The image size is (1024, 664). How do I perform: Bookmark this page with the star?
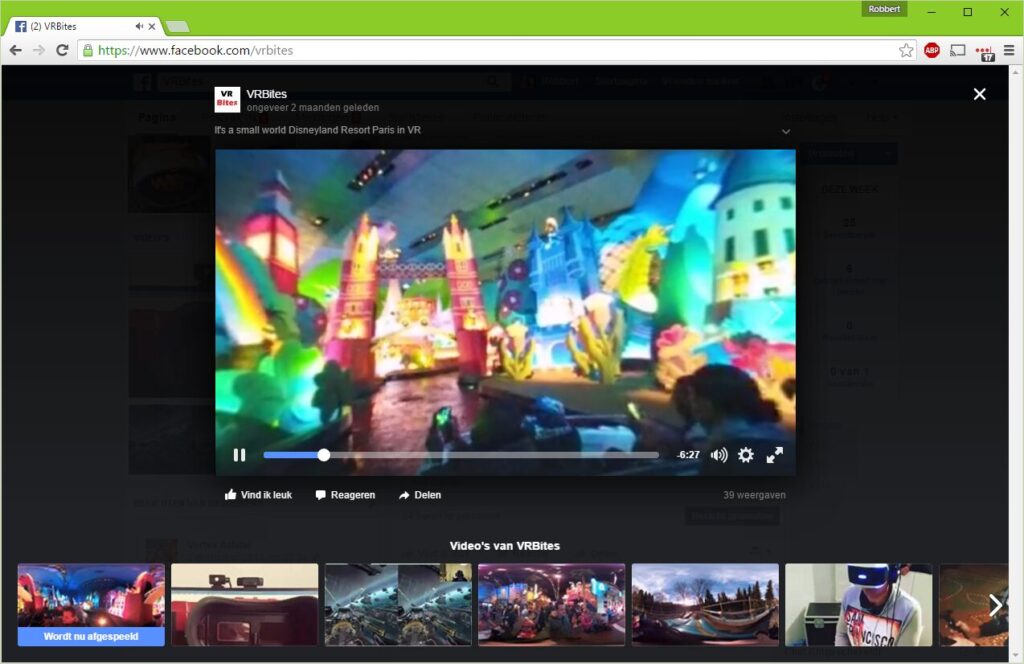coord(906,50)
